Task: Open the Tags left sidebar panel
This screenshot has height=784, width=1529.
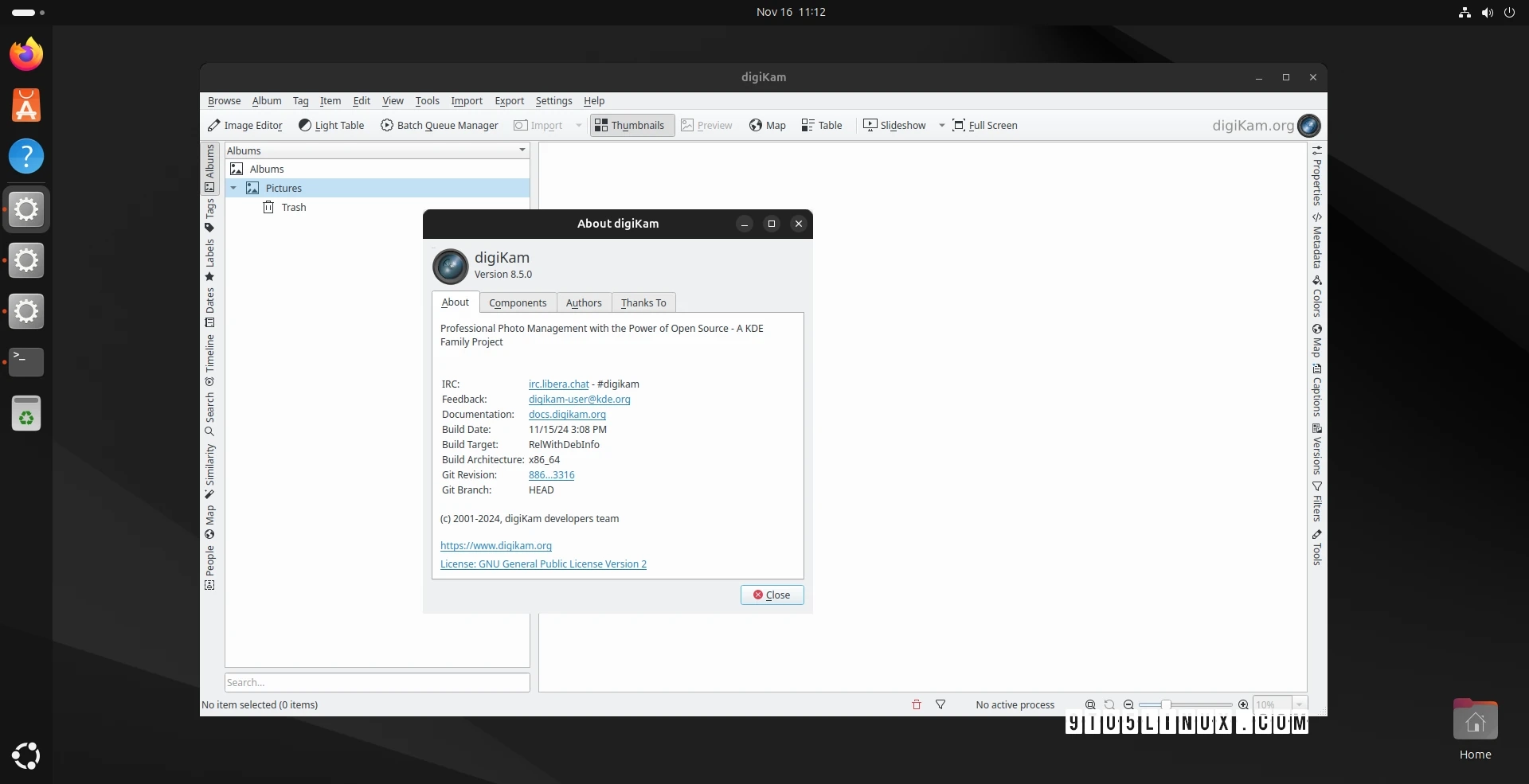Action: point(209,215)
